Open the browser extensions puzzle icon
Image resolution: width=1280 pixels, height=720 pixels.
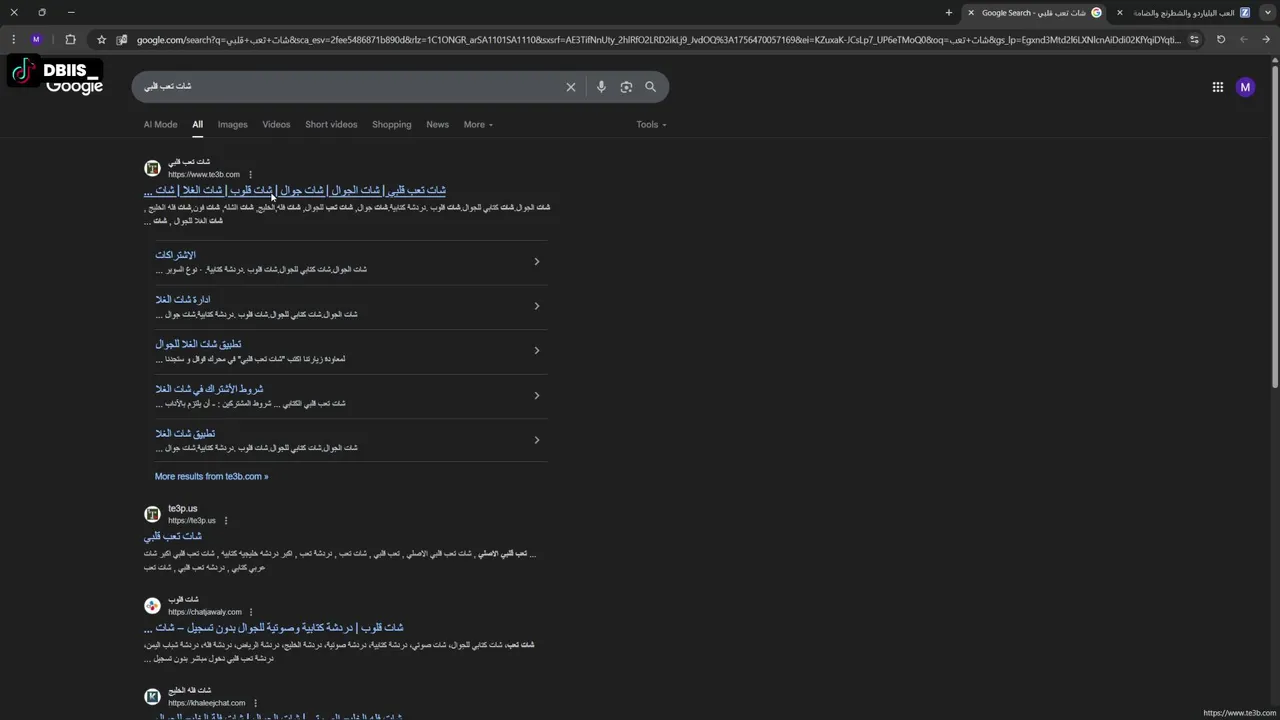70,40
